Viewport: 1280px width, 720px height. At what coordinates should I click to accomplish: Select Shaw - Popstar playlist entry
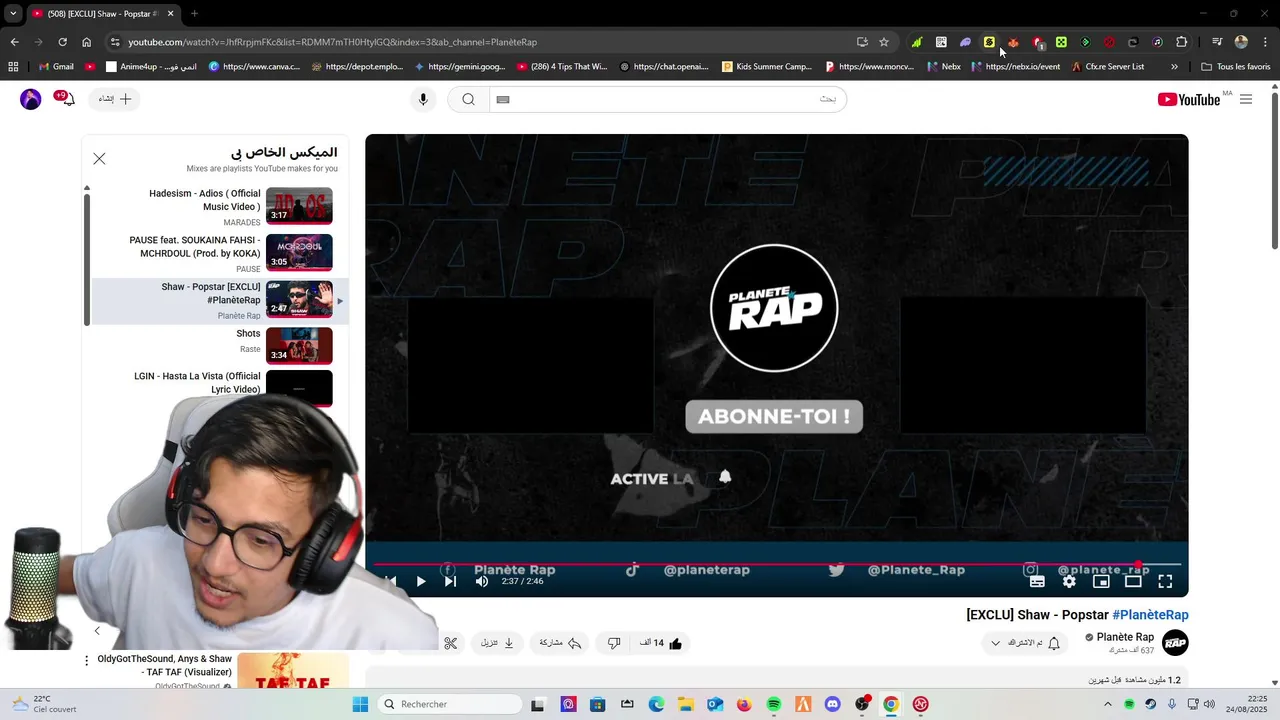220,300
